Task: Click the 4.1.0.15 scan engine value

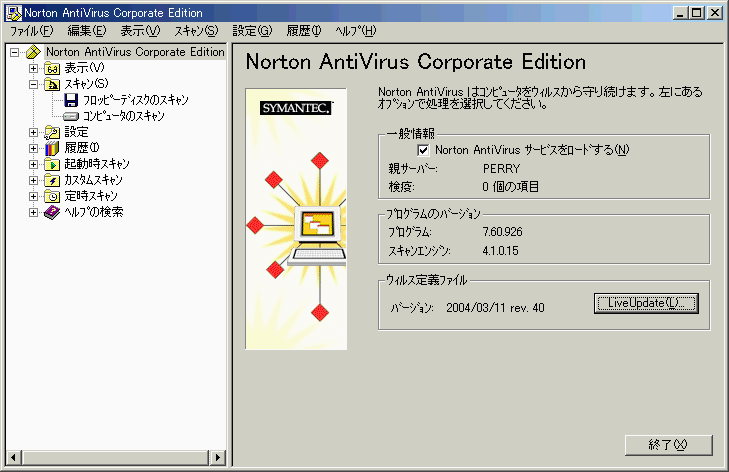Action: (x=500, y=251)
